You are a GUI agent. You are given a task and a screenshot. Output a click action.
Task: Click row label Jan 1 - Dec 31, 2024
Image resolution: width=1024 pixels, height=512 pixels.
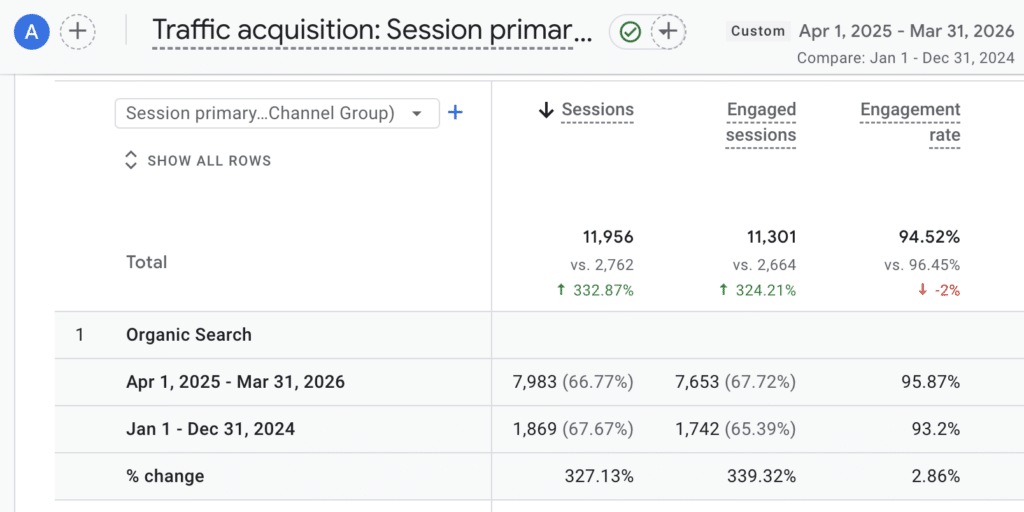coord(210,429)
